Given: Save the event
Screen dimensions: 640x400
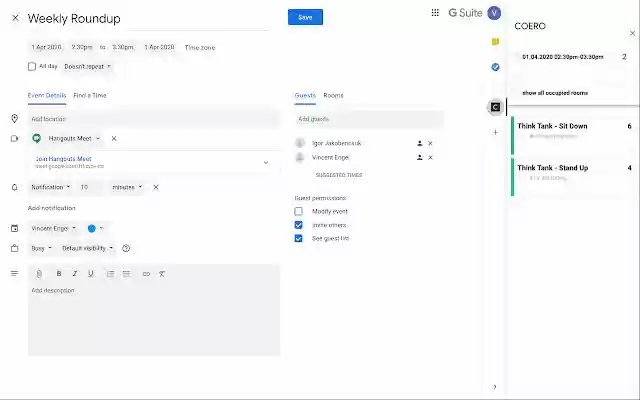Looking at the screenshot, I should [x=305, y=17].
